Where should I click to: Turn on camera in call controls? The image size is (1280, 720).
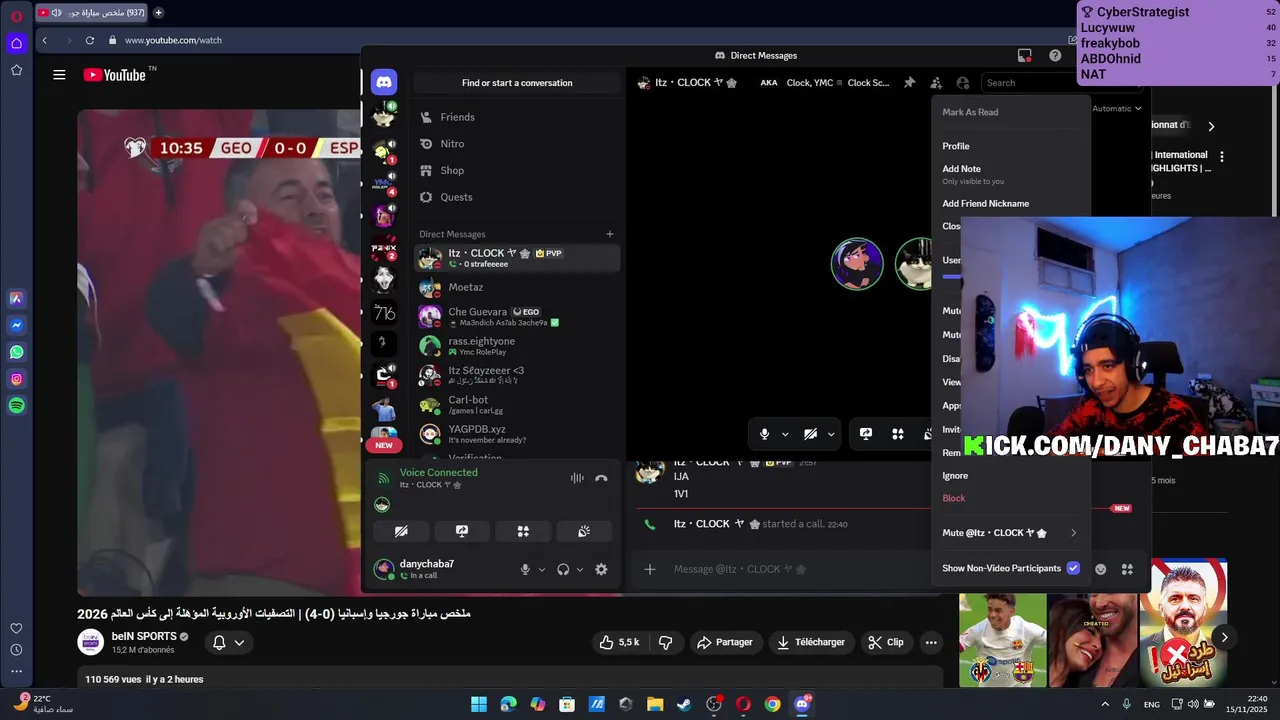point(810,434)
